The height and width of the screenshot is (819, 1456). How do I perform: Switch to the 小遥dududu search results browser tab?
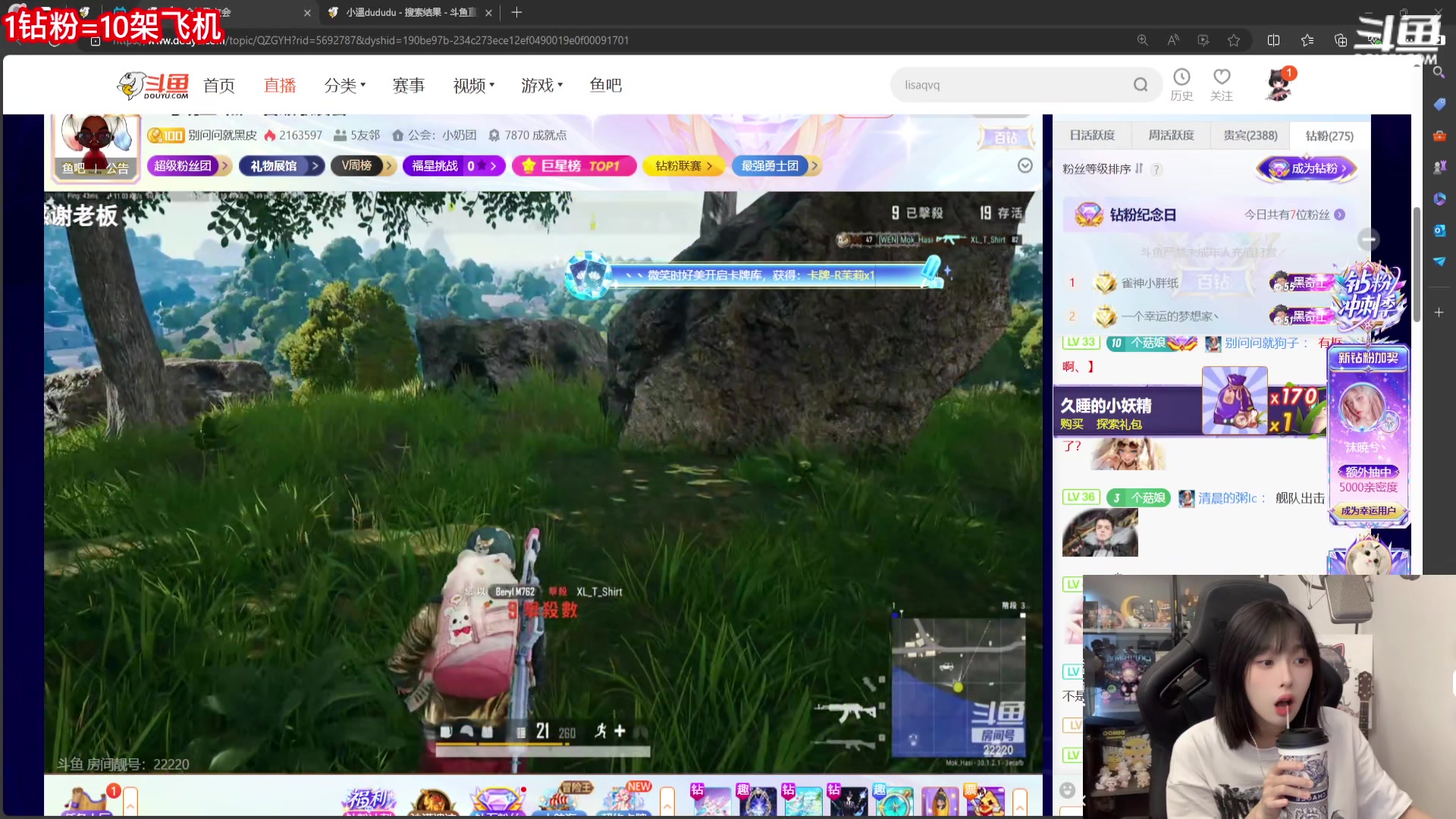point(409,12)
